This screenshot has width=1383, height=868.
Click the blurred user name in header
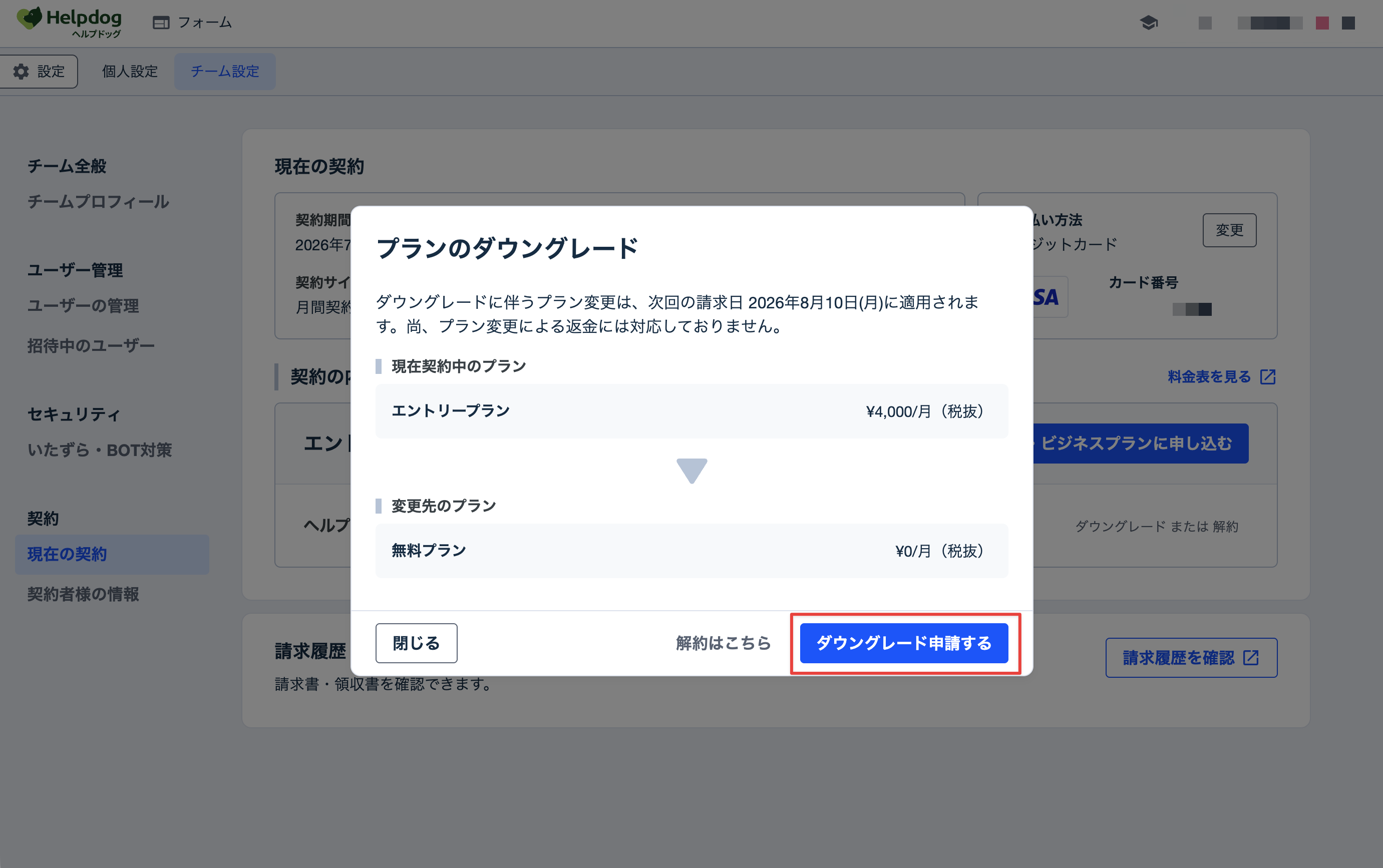tap(1269, 23)
